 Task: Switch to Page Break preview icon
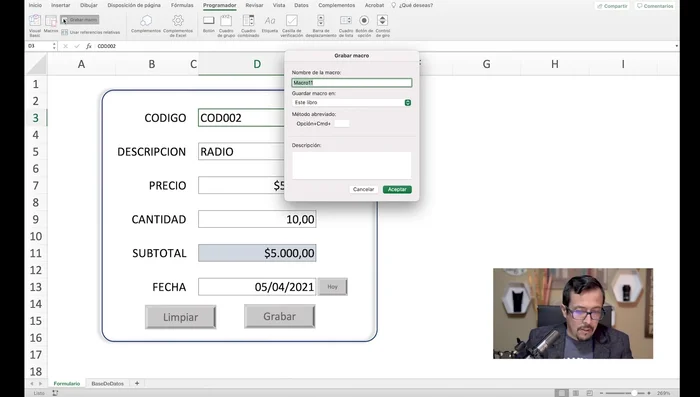(589, 393)
